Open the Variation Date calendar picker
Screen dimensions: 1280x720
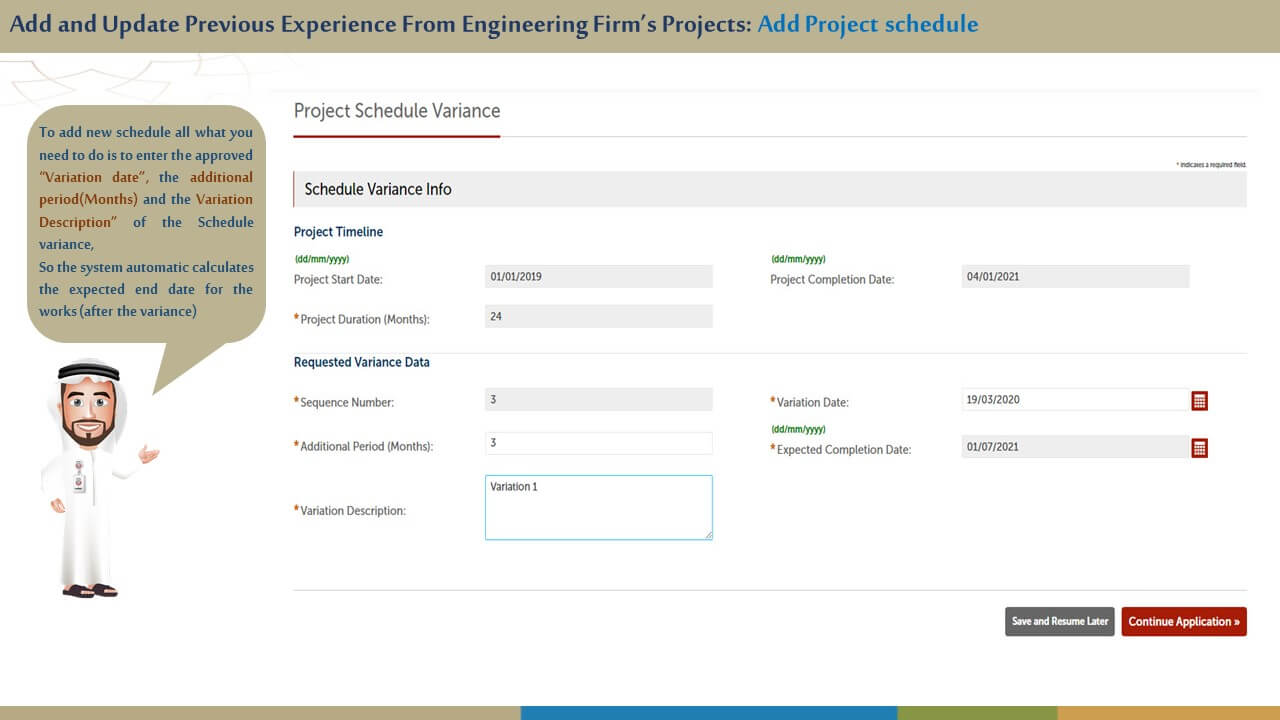pyautogui.click(x=1200, y=401)
